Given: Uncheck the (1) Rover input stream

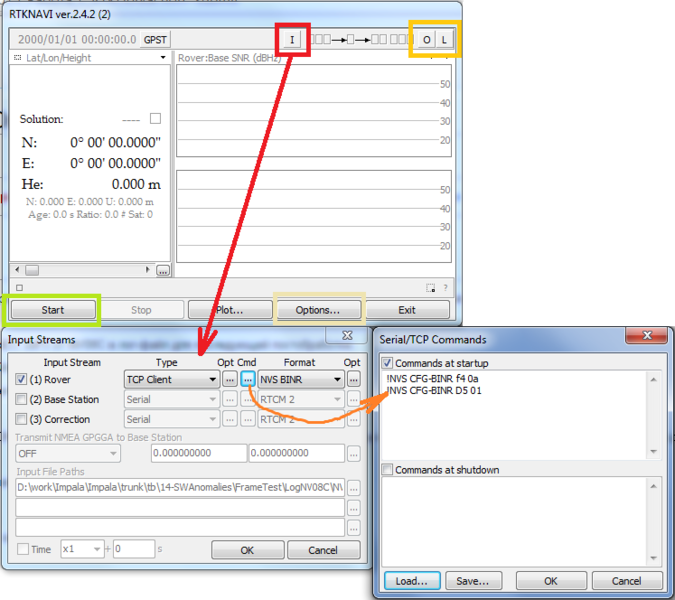Looking at the screenshot, I should click(22, 380).
